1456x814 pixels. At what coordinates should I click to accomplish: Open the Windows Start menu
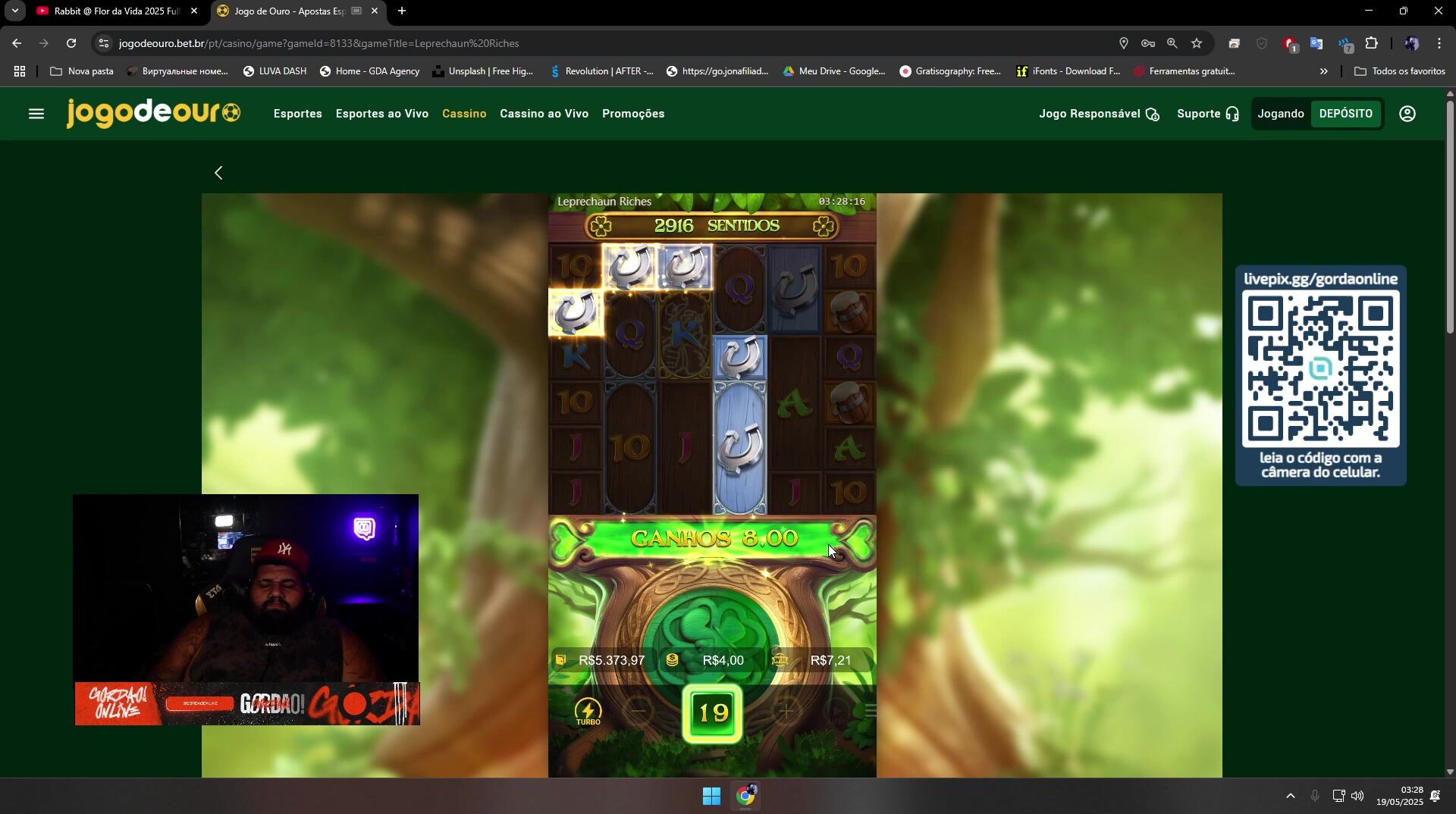711,796
